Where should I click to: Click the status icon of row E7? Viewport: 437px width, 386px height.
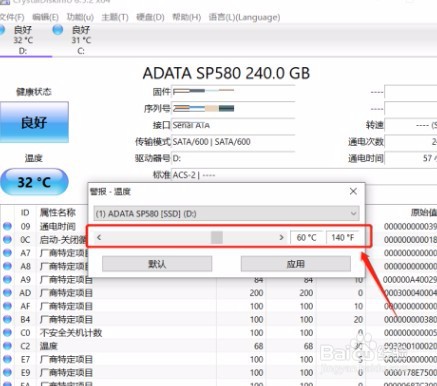coord(7,359)
